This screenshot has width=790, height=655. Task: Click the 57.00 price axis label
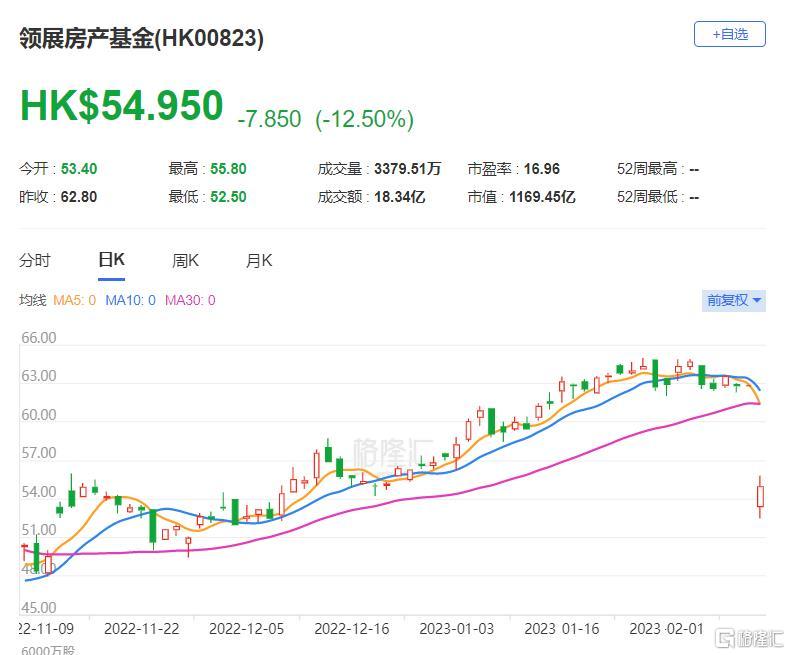(39, 453)
